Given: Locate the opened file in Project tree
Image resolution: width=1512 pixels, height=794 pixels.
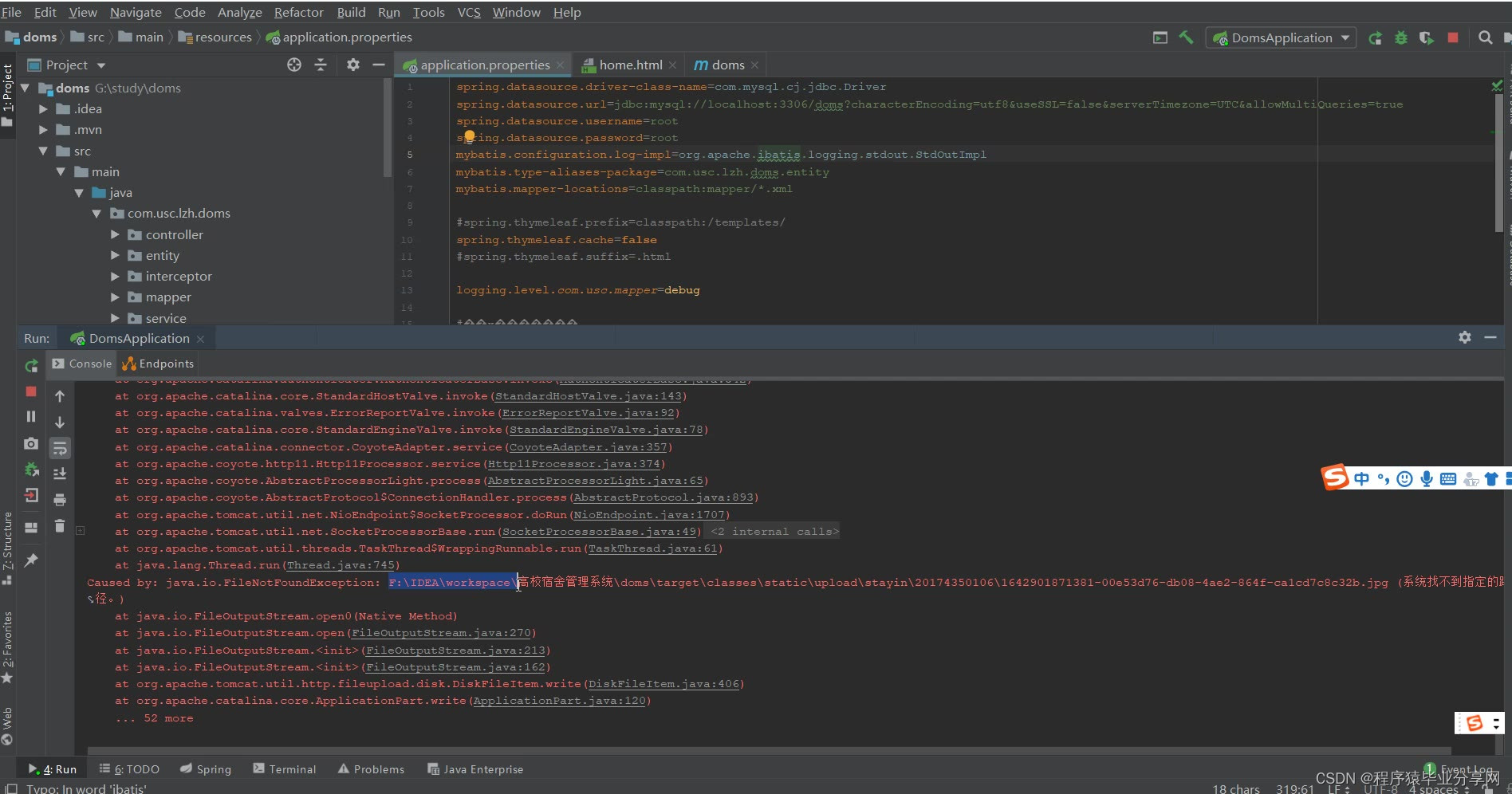Looking at the screenshot, I should (x=294, y=65).
